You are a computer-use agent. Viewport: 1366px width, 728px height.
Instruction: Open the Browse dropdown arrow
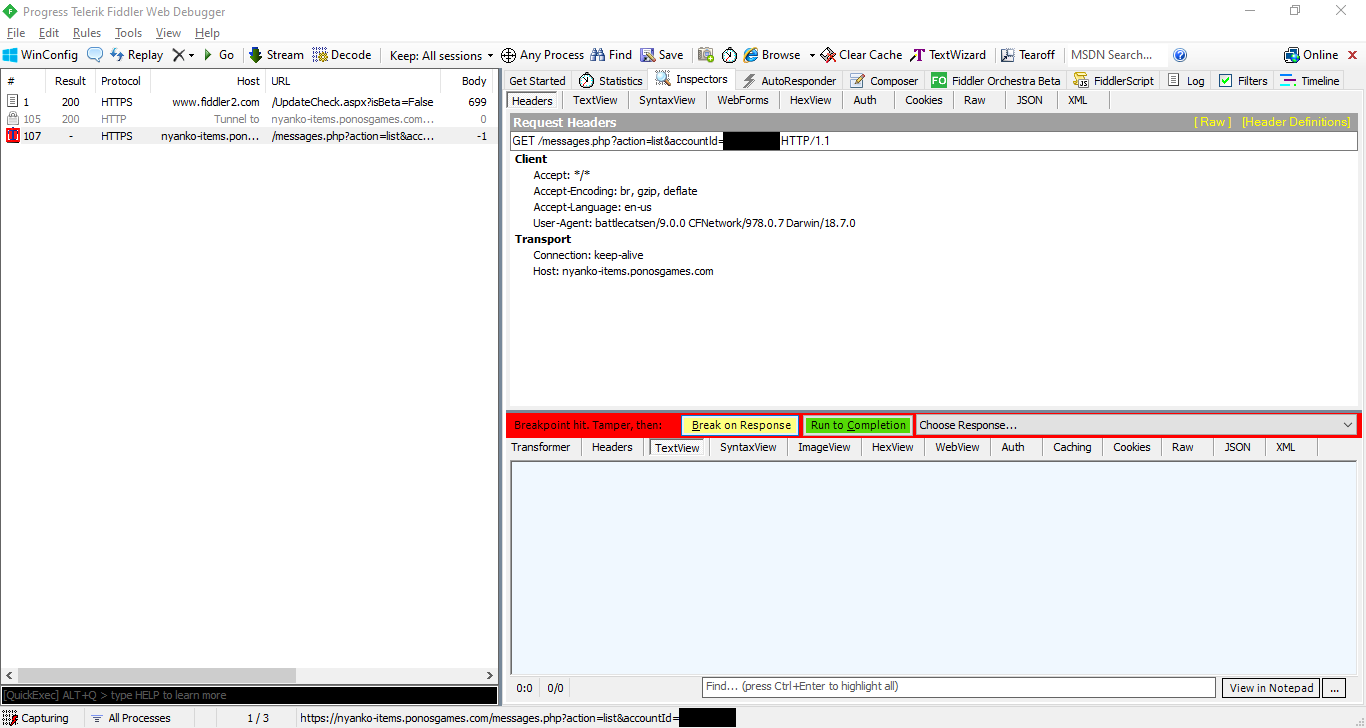pyautogui.click(x=812, y=55)
